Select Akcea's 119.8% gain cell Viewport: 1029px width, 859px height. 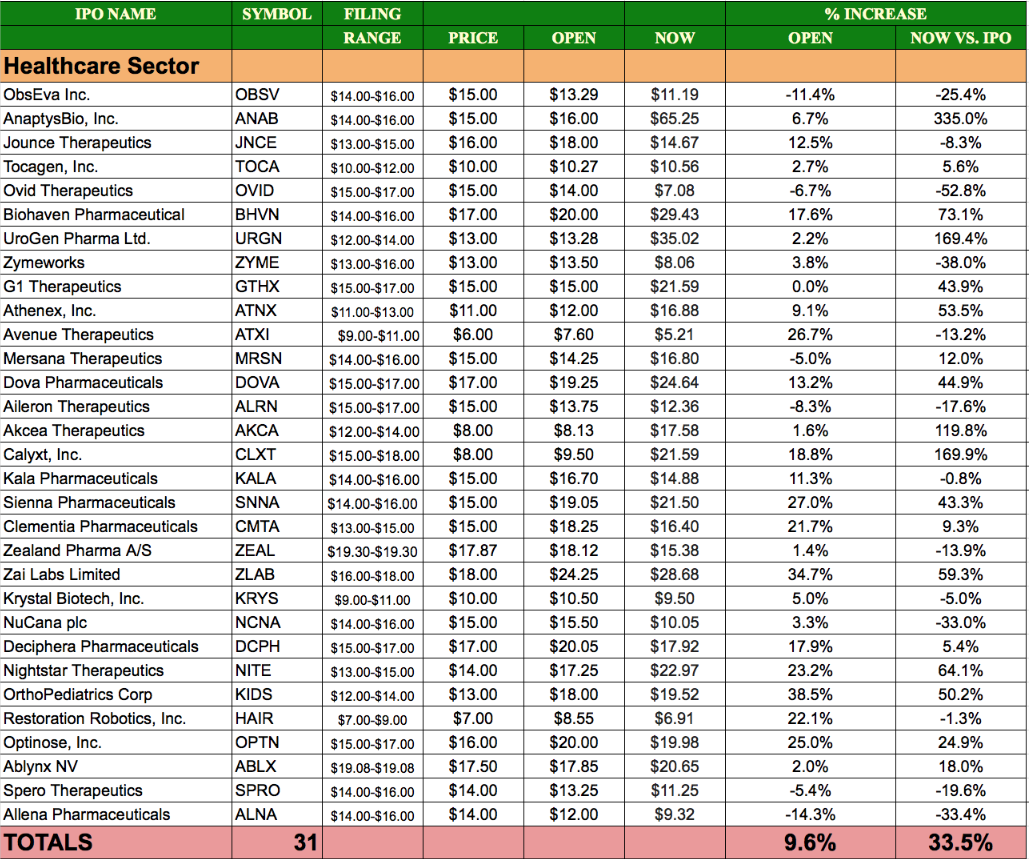click(960, 430)
